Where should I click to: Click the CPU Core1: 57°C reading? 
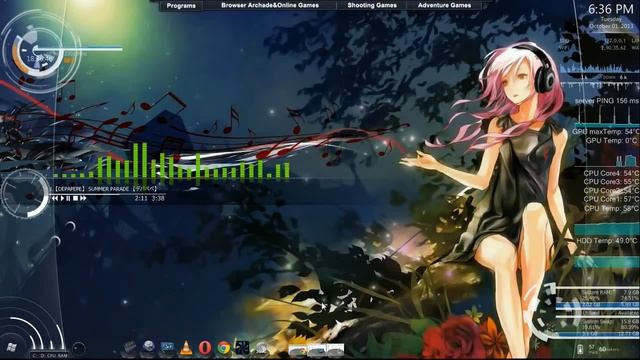pos(611,199)
